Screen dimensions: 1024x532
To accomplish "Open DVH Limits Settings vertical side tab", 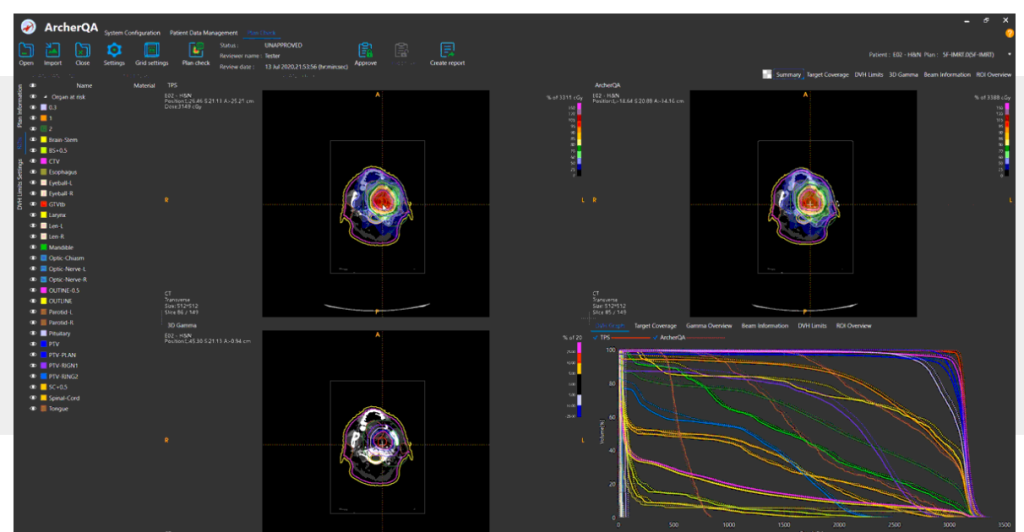I will (x=20, y=184).
